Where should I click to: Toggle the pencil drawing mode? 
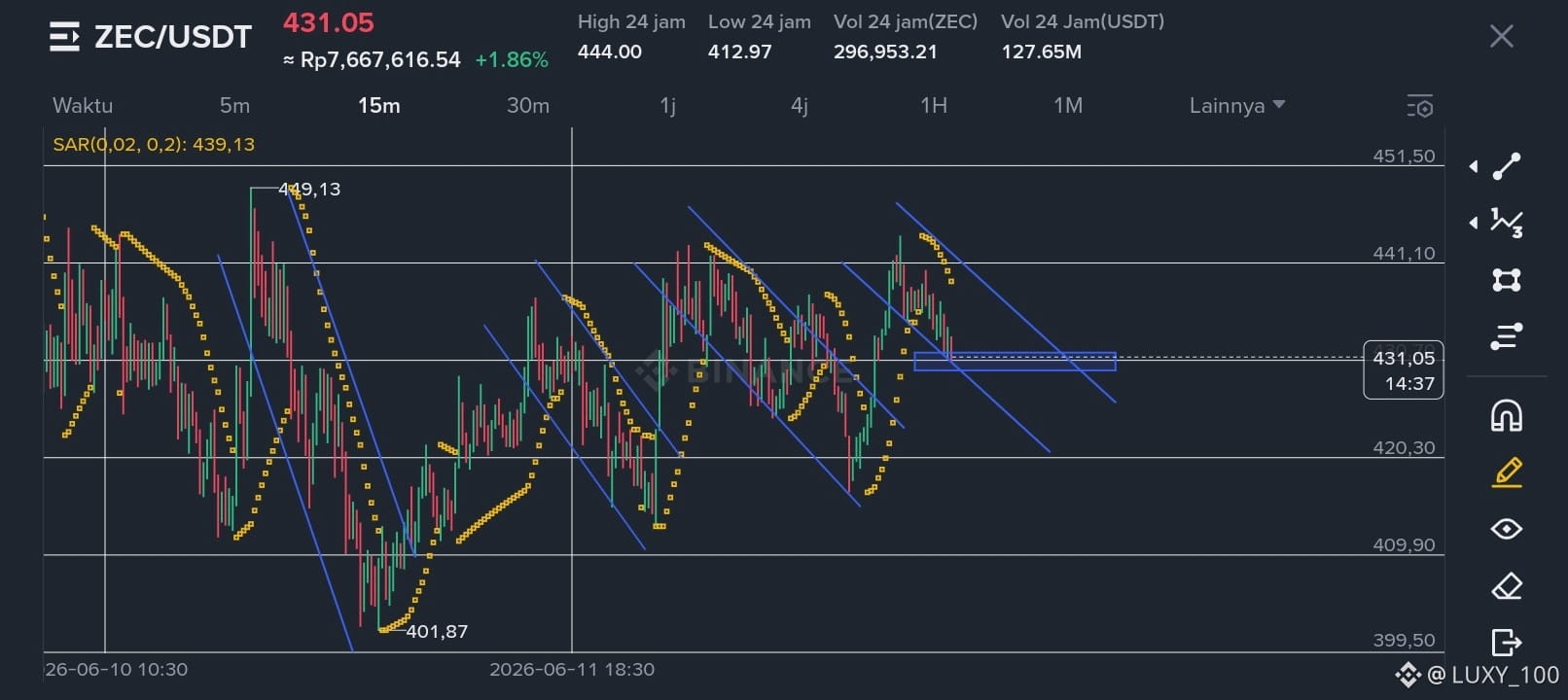coord(1507,472)
